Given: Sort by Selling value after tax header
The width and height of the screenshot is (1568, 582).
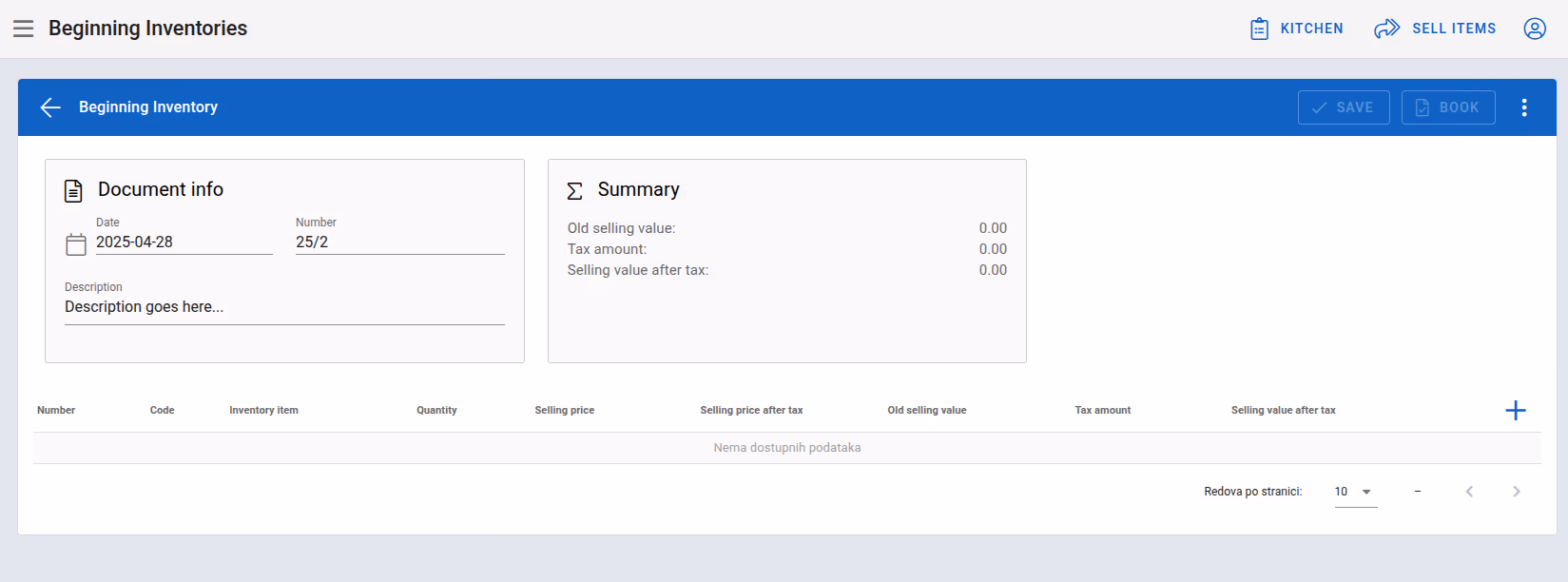Looking at the screenshot, I should (x=1283, y=410).
